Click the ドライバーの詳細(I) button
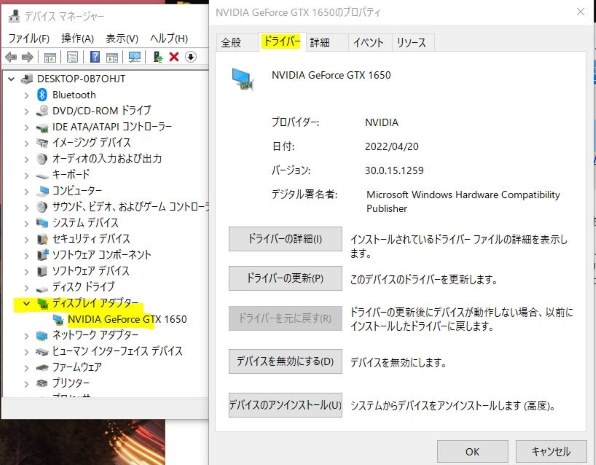Viewport: 596px width, 465px height. click(285, 239)
